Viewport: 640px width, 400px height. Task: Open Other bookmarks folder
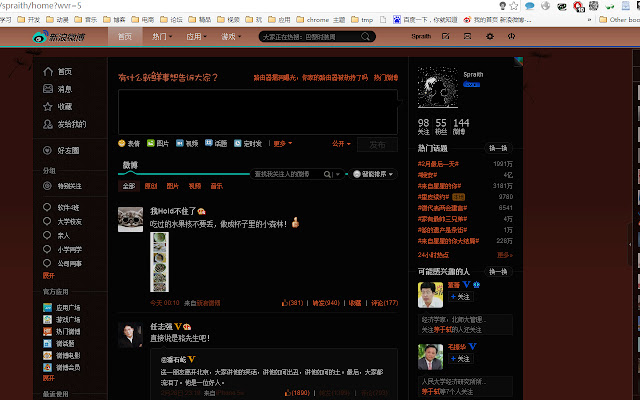click(619, 20)
